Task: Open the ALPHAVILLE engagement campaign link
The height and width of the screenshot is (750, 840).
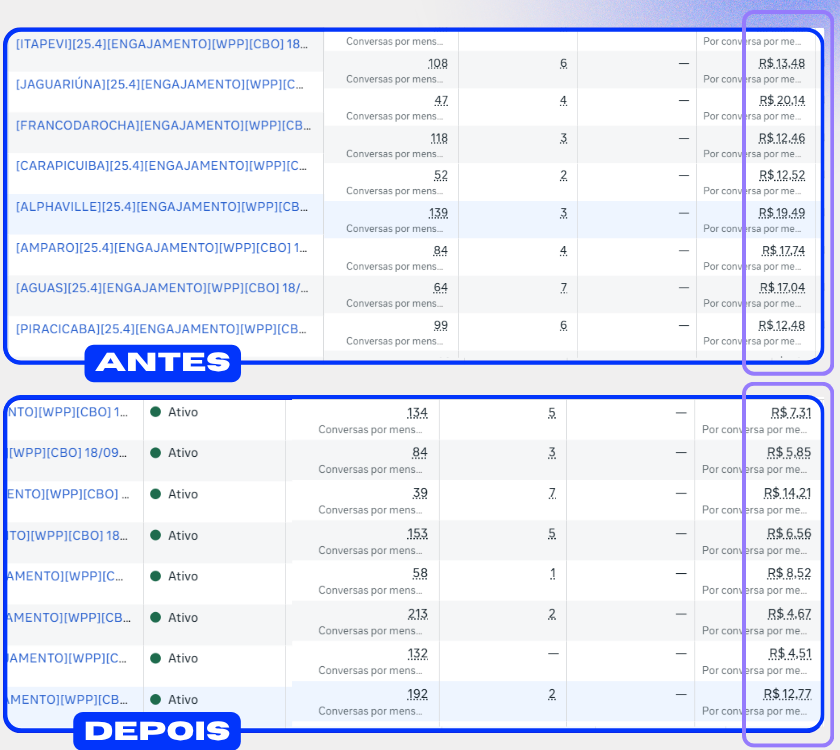Action: pyautogui.click(x=162, y=207)
